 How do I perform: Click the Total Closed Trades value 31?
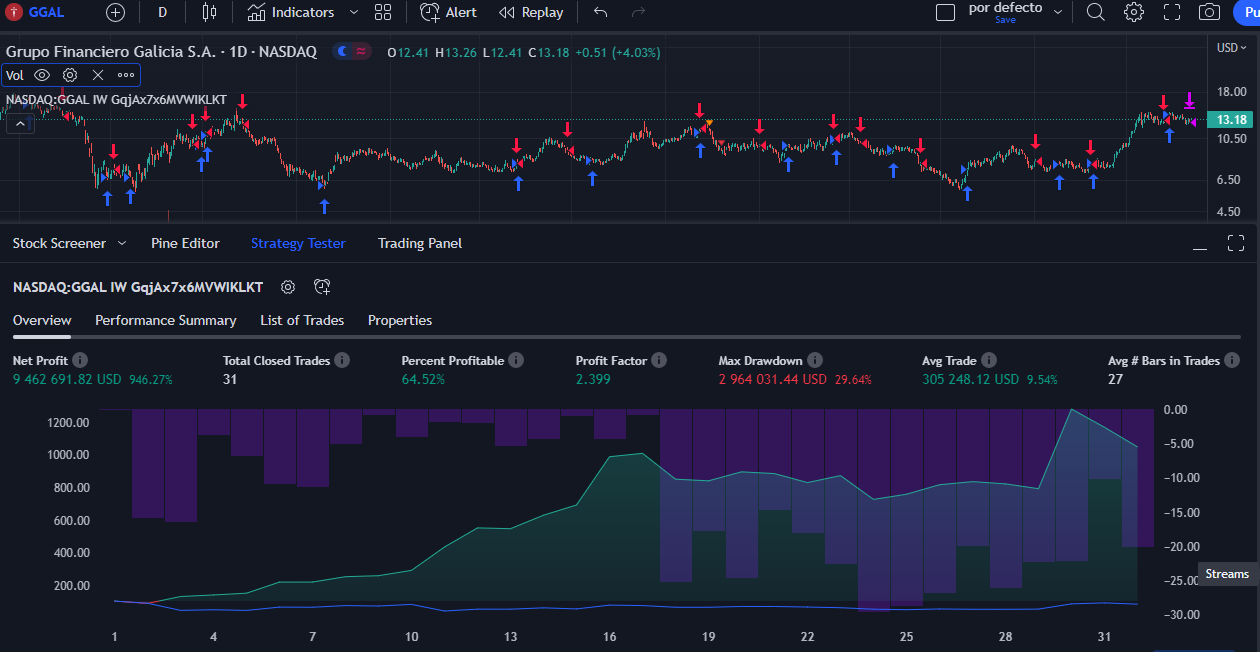tap(230, 380)
